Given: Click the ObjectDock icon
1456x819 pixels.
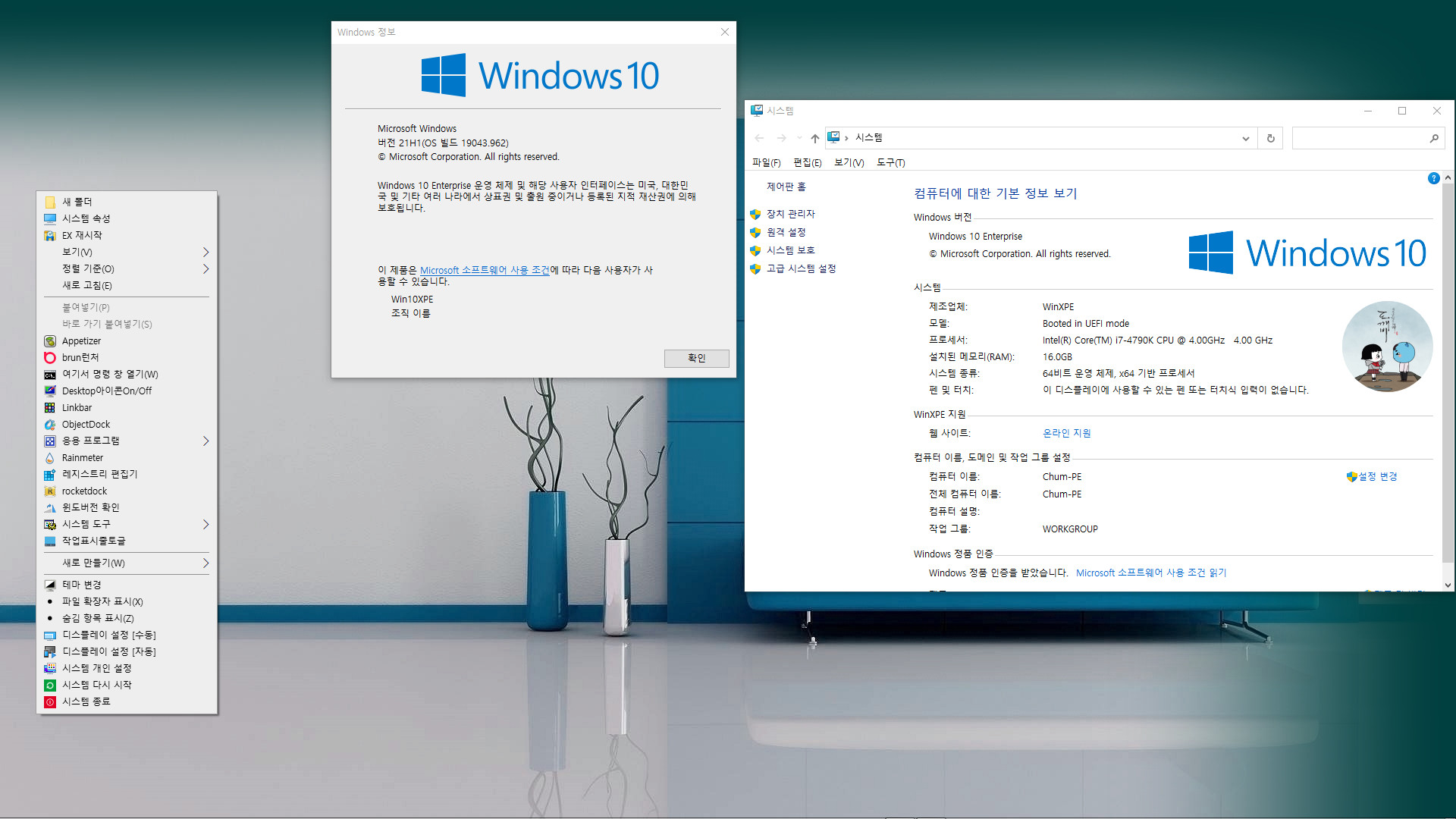Looking at the screenshot, I should pyautogui.click(x=50, y=425).
